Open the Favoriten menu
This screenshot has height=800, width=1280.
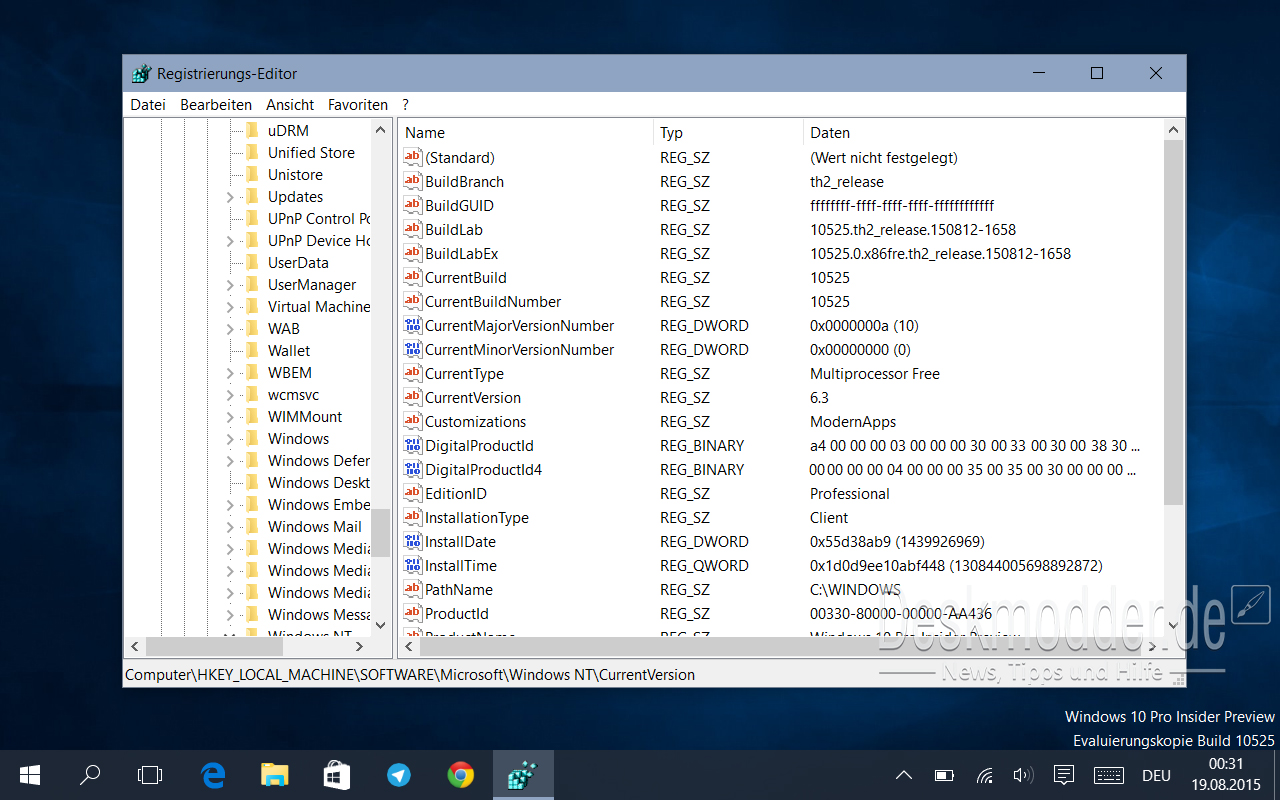(x=358, y=104)
